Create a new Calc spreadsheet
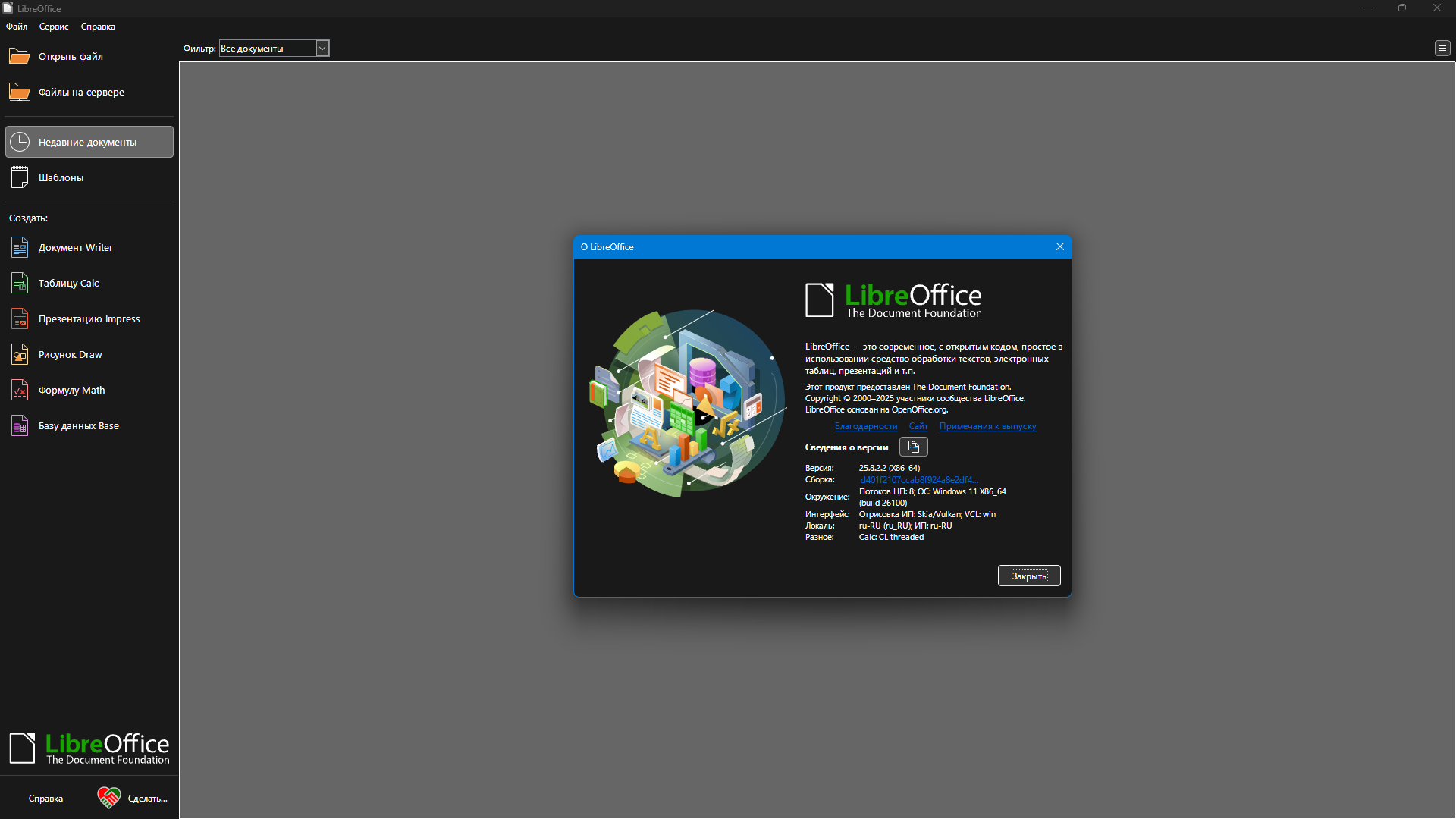 click(68, 284)
